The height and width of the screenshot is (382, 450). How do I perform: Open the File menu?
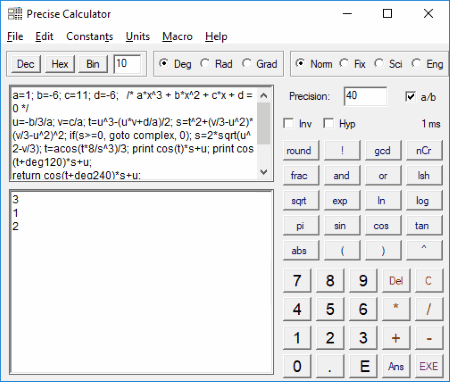click(x=15, y=36)
